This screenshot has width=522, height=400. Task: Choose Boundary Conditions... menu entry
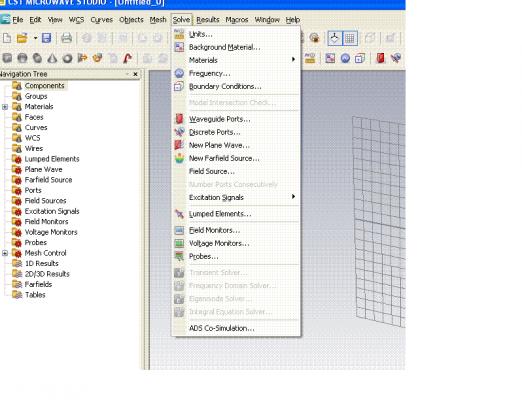click(236, 86)
